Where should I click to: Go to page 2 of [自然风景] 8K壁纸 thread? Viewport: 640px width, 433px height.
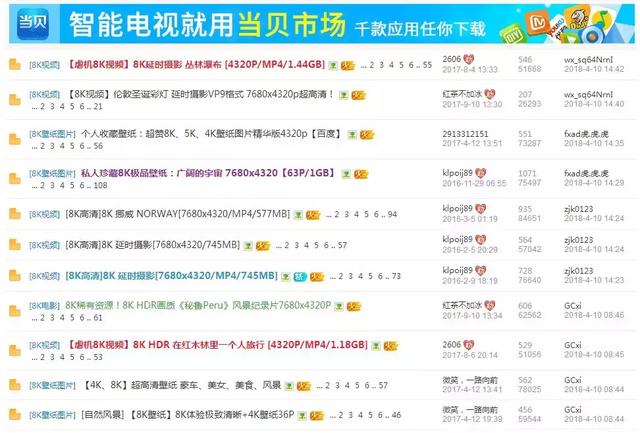coord(340,415)
